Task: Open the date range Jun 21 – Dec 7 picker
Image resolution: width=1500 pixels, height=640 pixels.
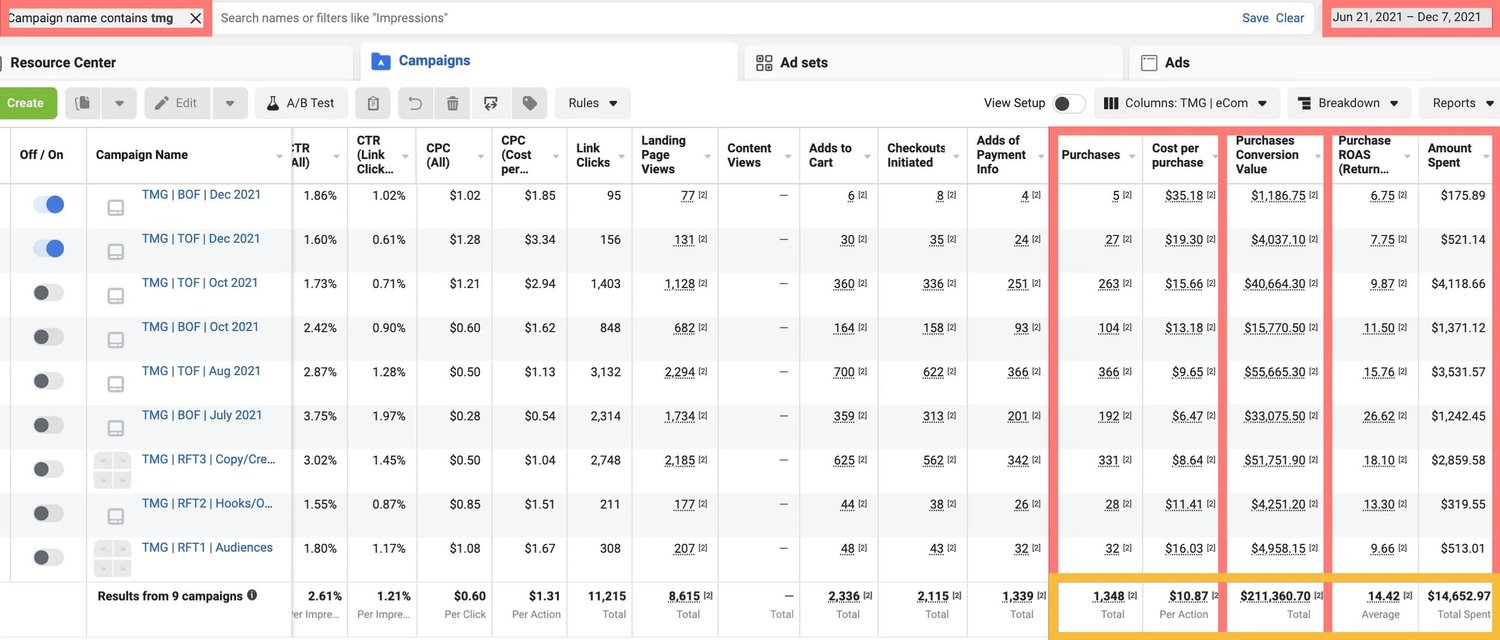Action: pos(1407,17)
